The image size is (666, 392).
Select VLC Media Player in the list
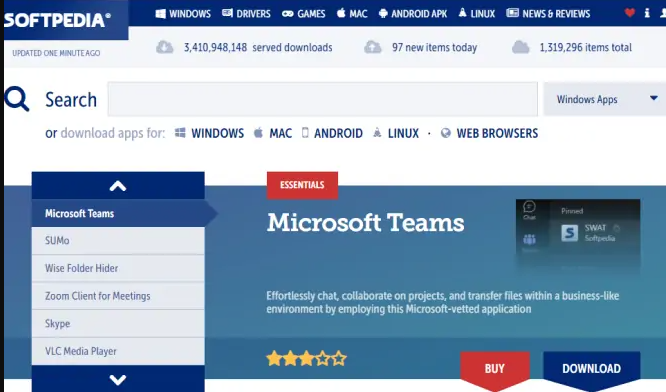point(118,351)
